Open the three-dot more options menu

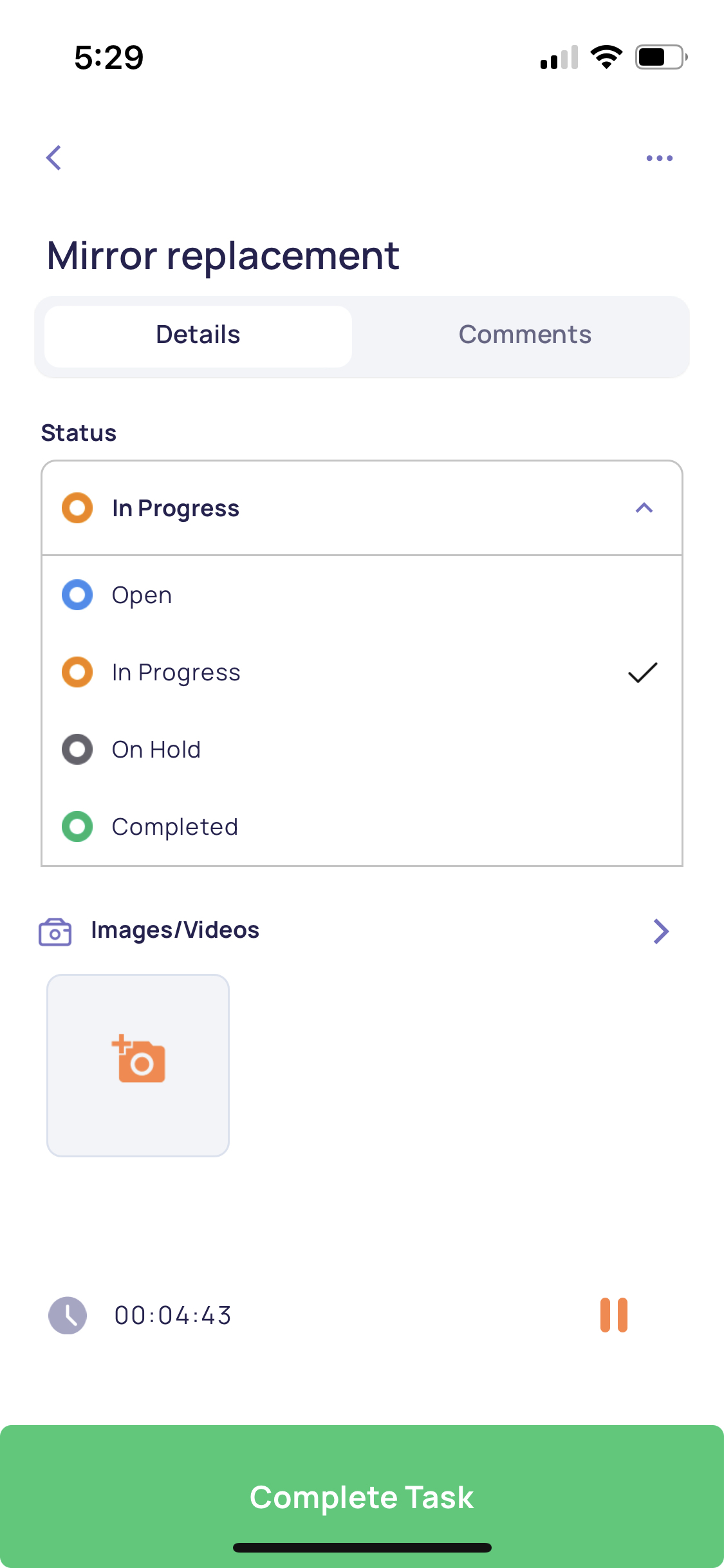coord(660,158)
